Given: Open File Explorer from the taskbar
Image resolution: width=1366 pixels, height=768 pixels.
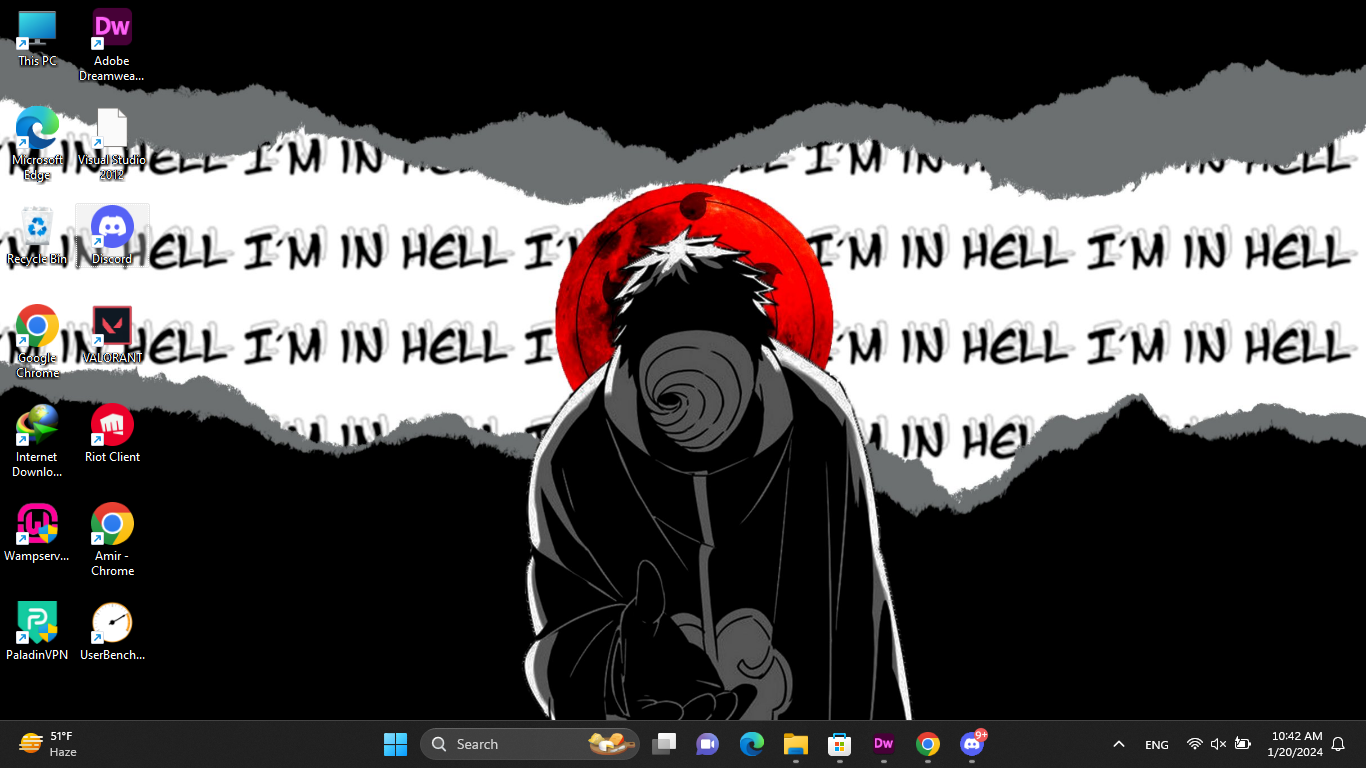Looking at the screenshot, I should (796, 744).
